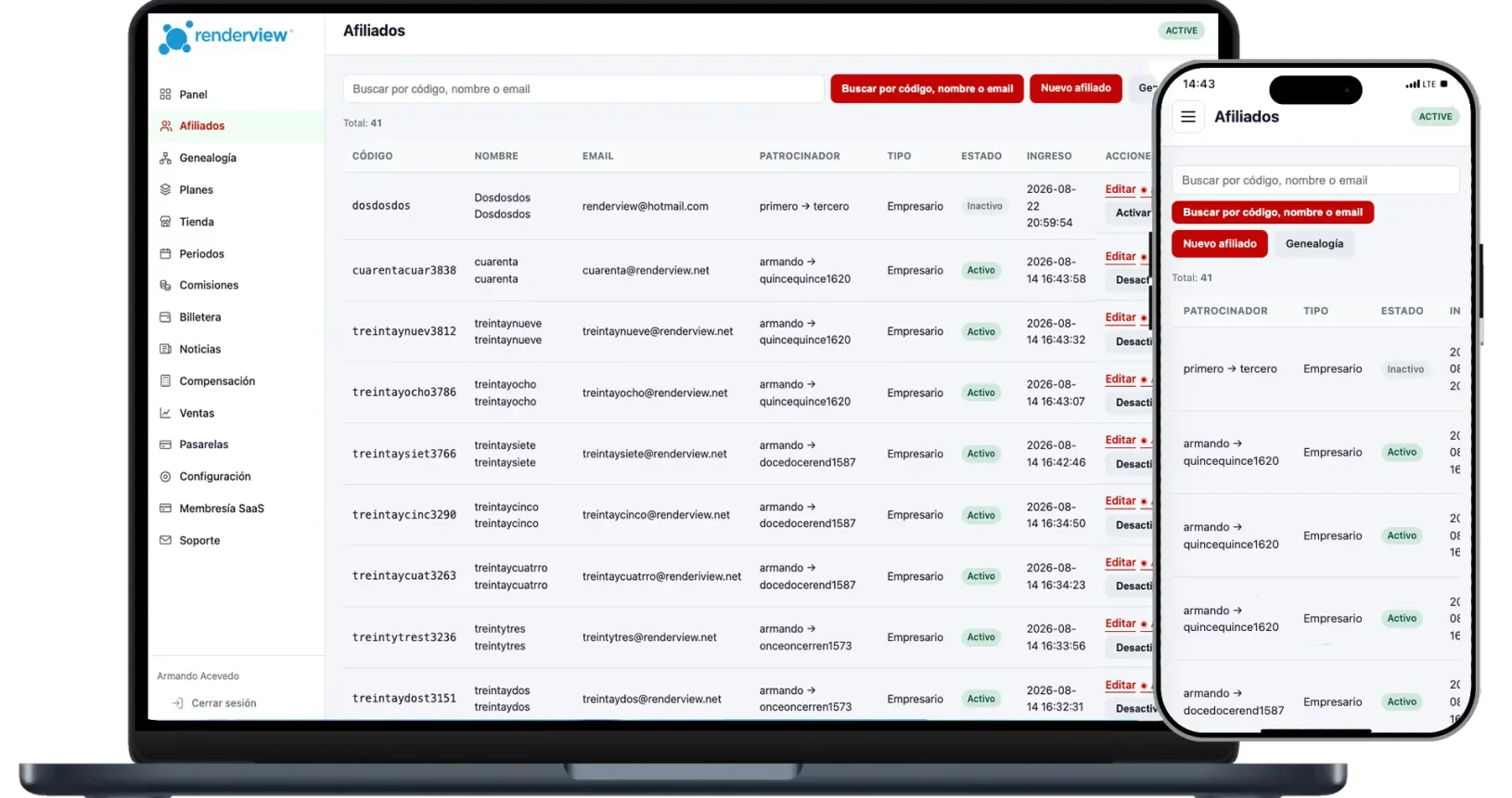
Task: Click the laptop search input field
Action: point(583,89)
